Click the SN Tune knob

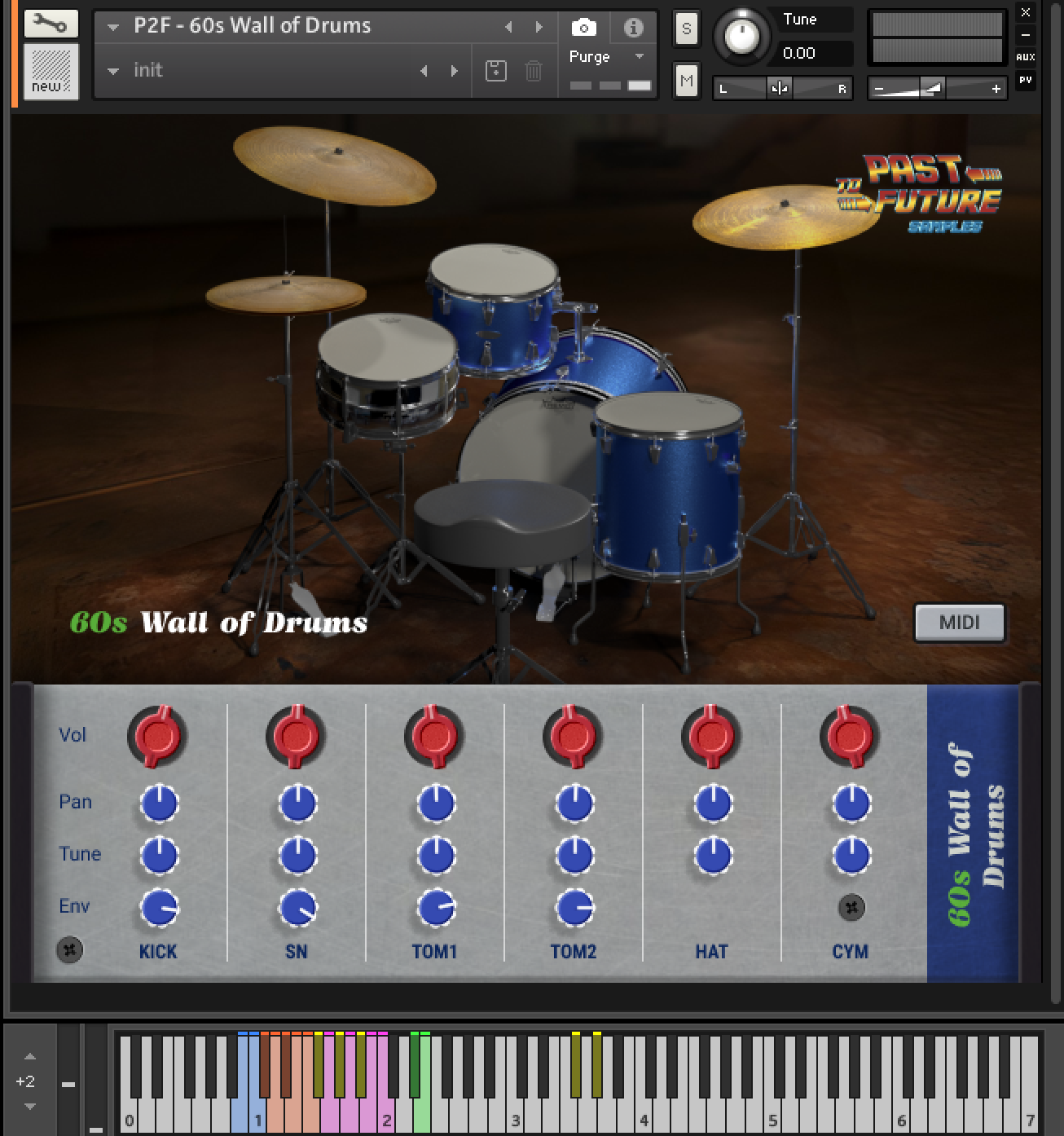[297, 856]
